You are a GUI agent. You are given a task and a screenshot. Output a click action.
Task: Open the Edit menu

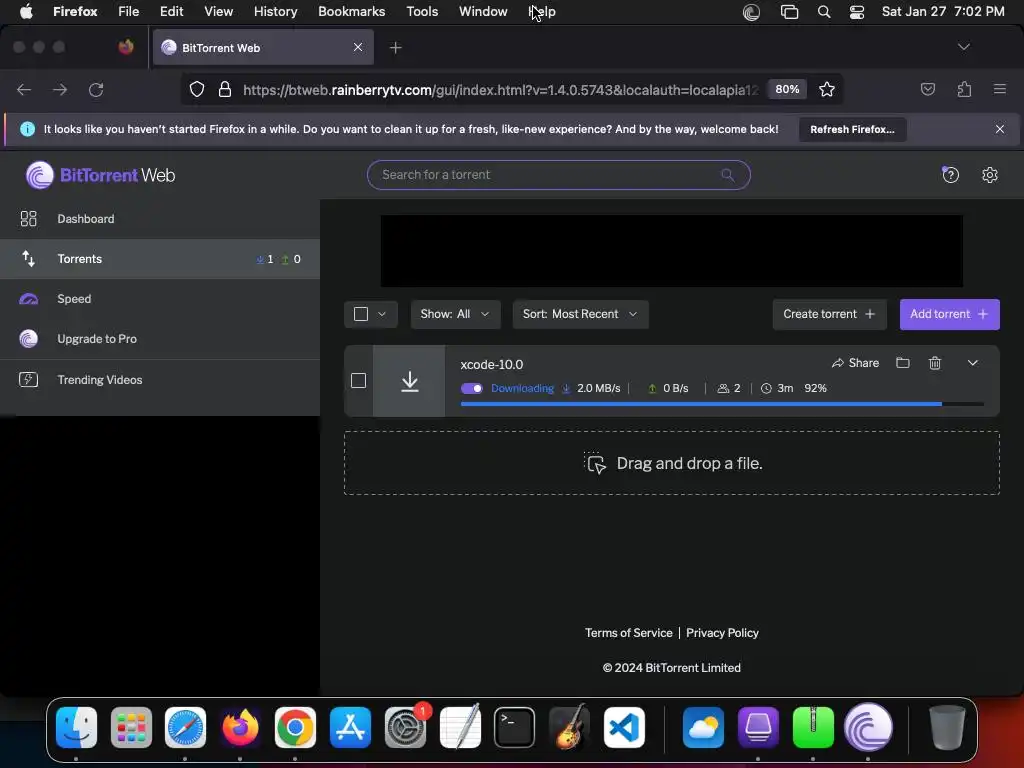172,12
